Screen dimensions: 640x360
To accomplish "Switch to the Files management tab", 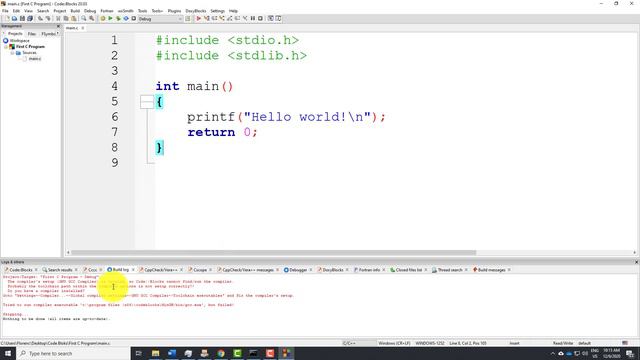I will pyautogui.click(x=32, y=33).
